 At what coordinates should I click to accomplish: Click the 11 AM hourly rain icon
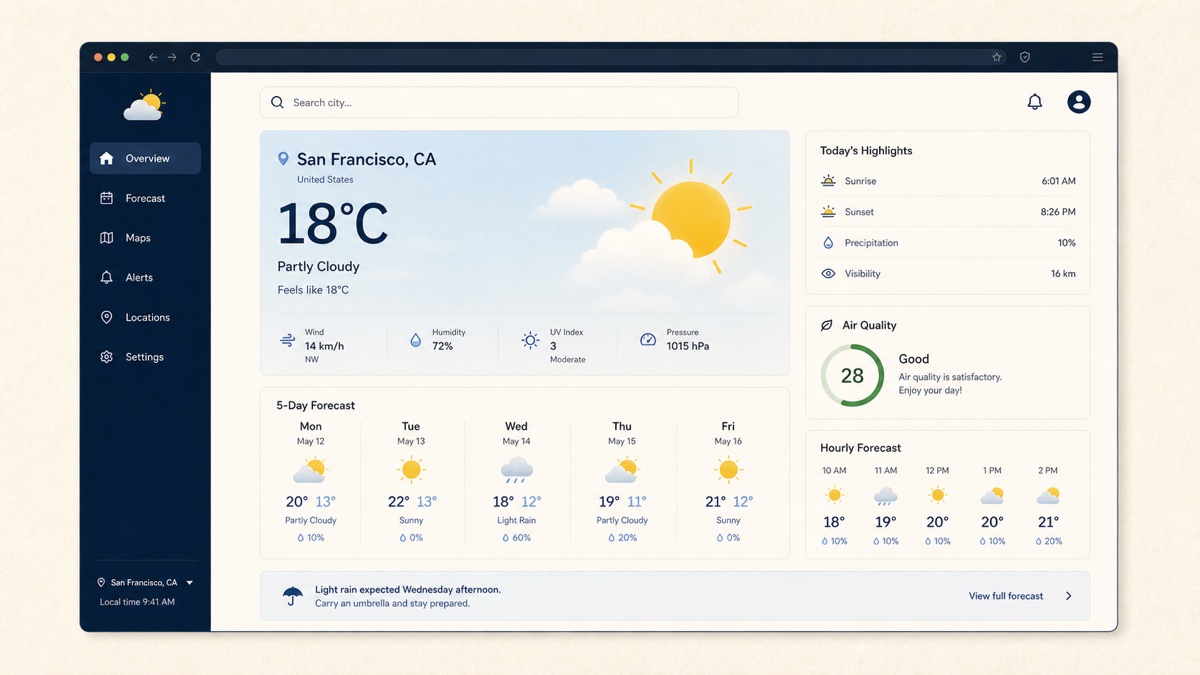click(x=885, y=496)
